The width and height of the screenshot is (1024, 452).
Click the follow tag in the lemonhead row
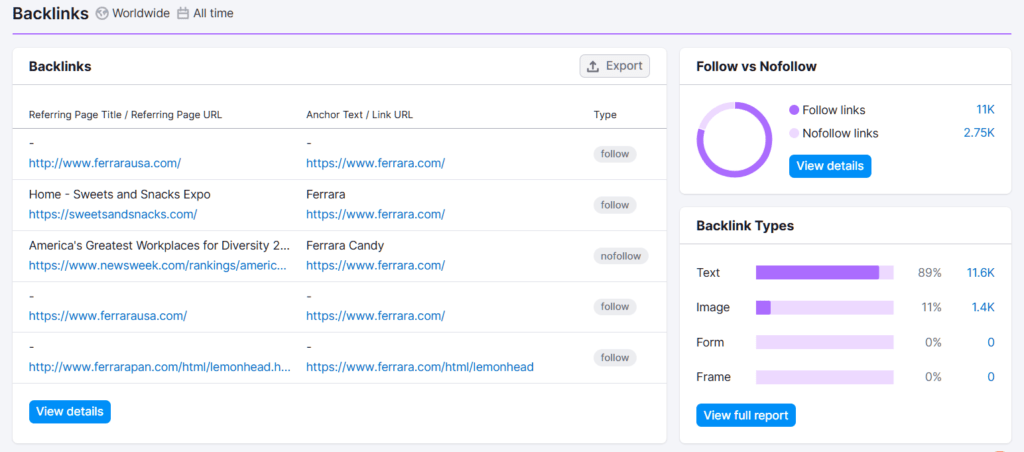click(615, 357)
